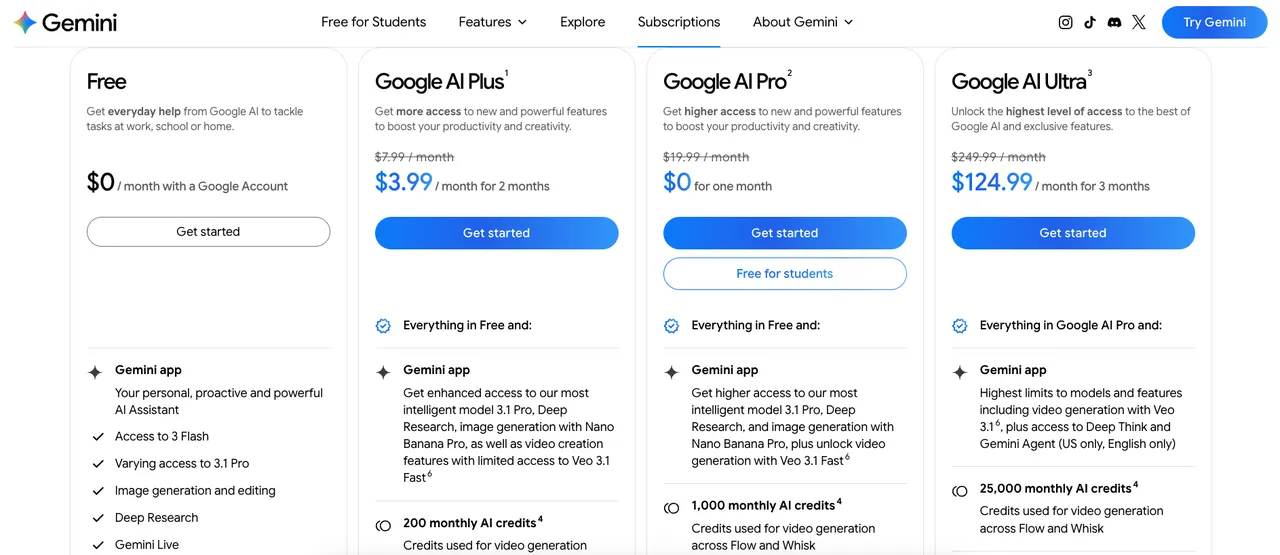Image resolution: width=1280 pixels, height=555 pixels.
Task: Click the verified badge icon in Google AI Ultra
Action: [x=960, y=326]
